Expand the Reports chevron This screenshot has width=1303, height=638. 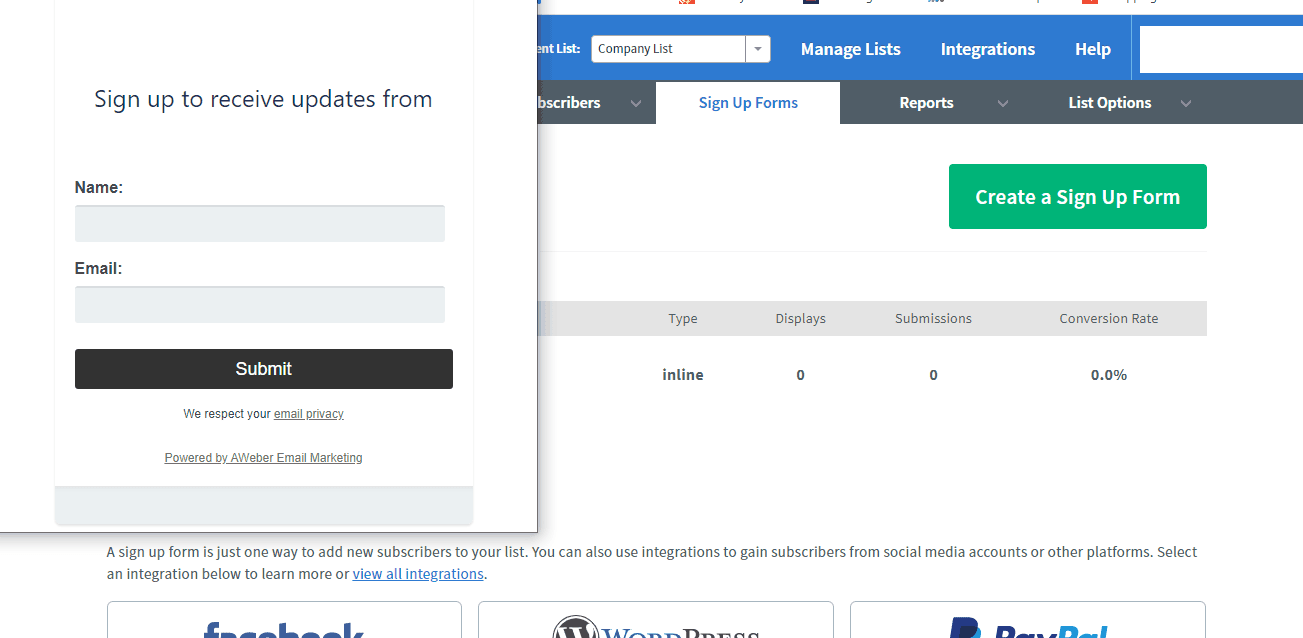click(x=1003, y=103)
